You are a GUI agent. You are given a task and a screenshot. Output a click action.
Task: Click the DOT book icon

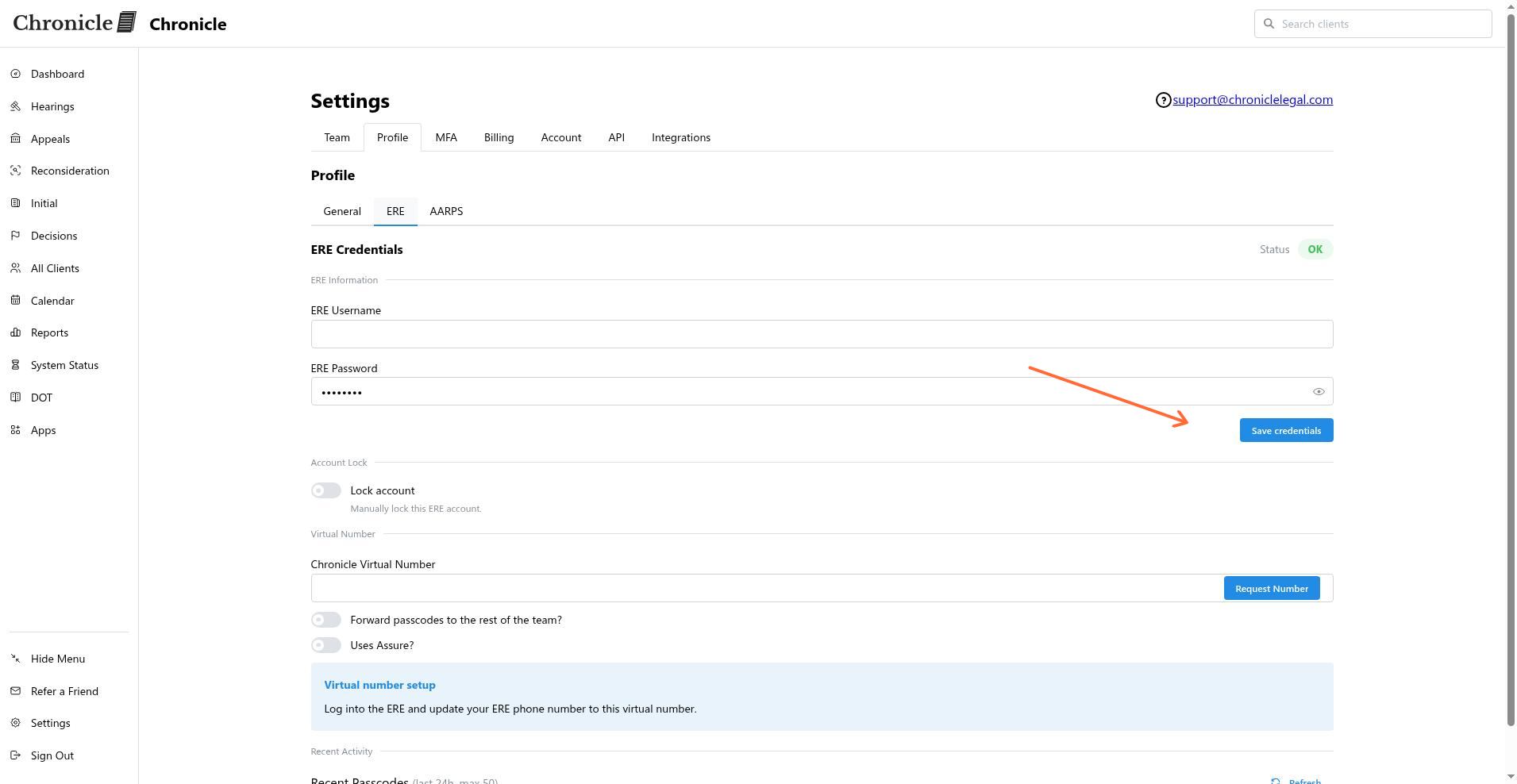click(15, 398)
